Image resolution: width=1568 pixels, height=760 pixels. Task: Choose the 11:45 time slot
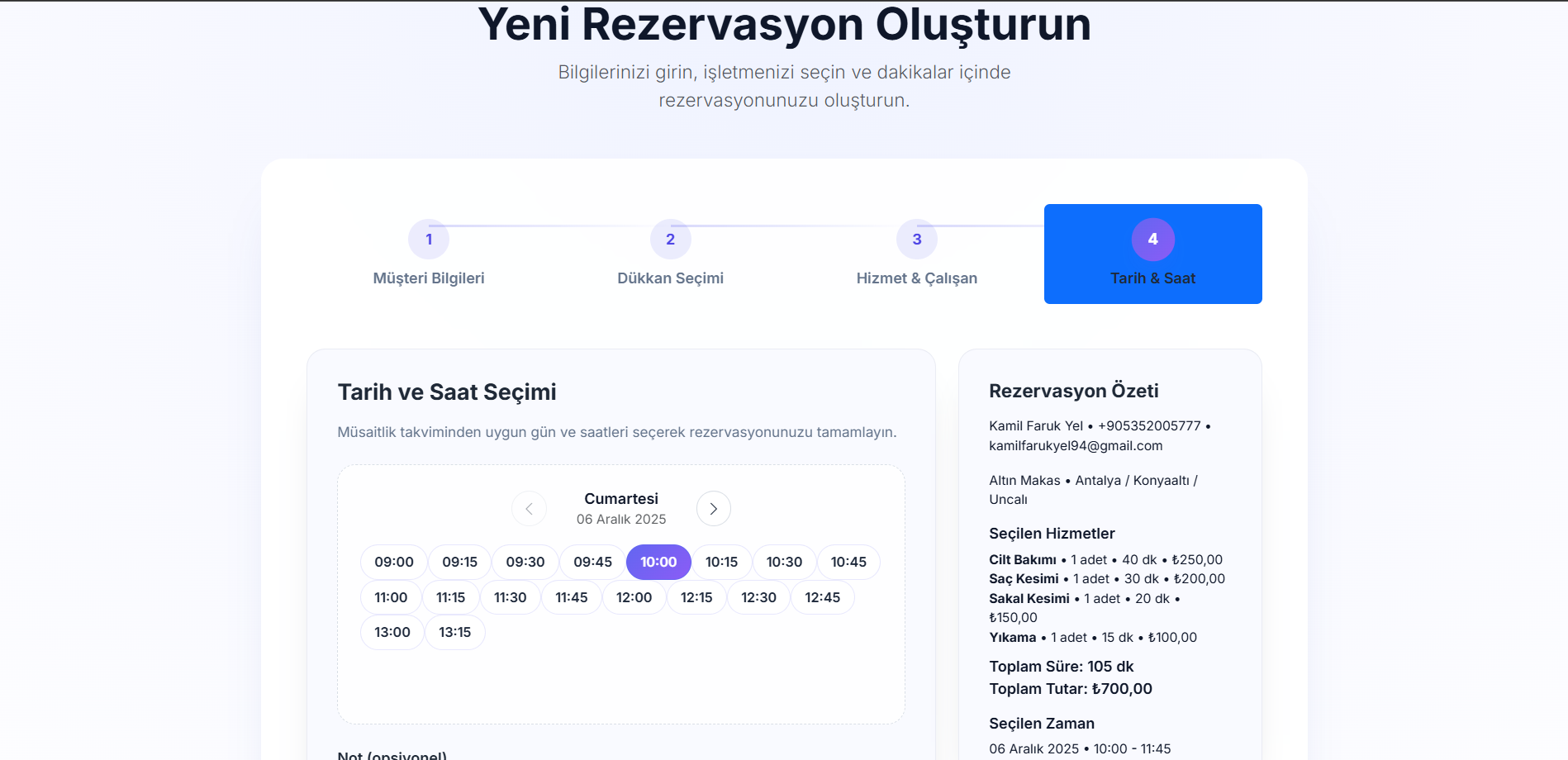point(572,596)
